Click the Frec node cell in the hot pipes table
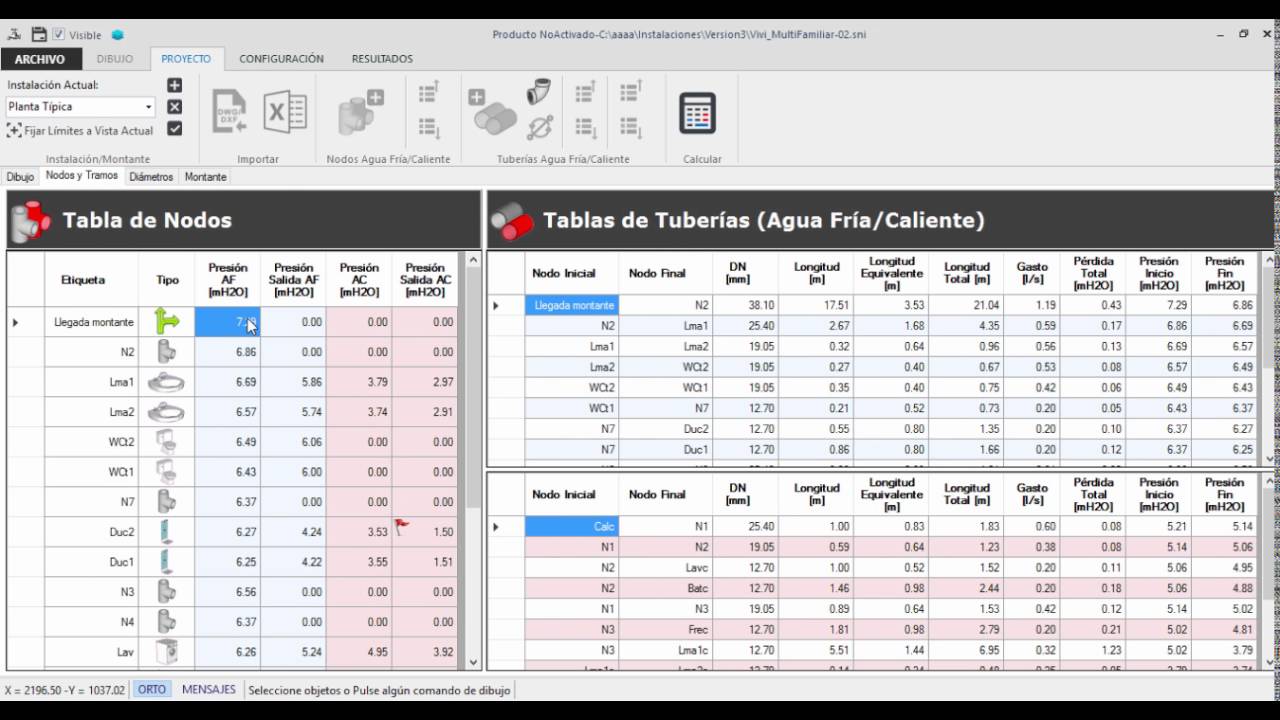The image size is (1280, 720). point(667,631)
